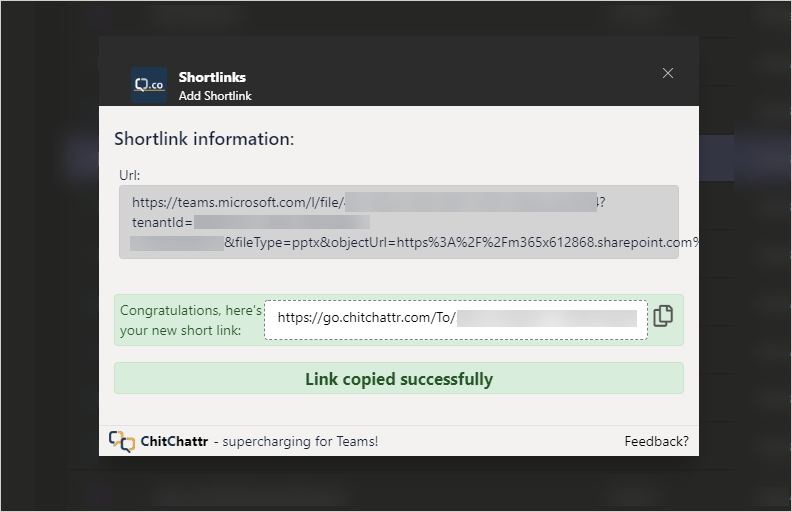
Task: Click the original teams.microsoft.com Url box
Action: click(x=399, y=222)
